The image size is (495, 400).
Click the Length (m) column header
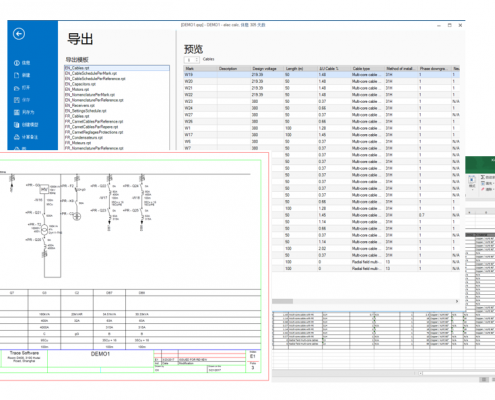pos(301,68)
